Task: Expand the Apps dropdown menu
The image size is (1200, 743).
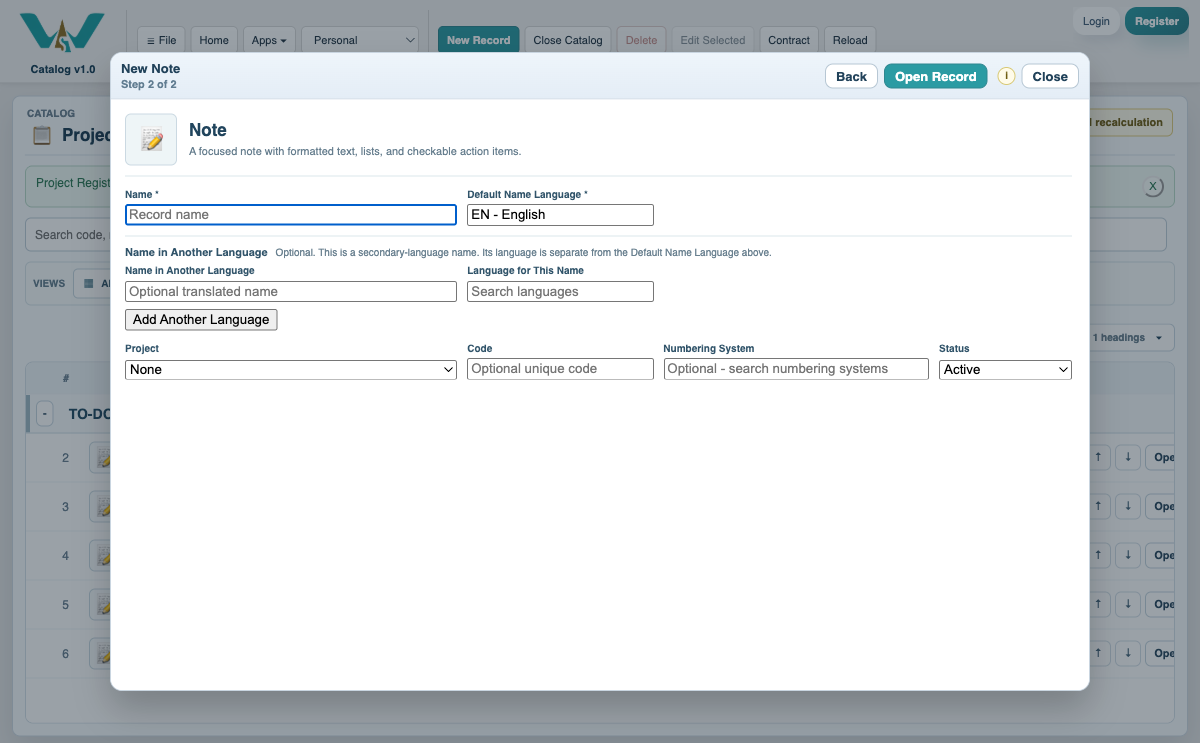Action: pos(269,40)
